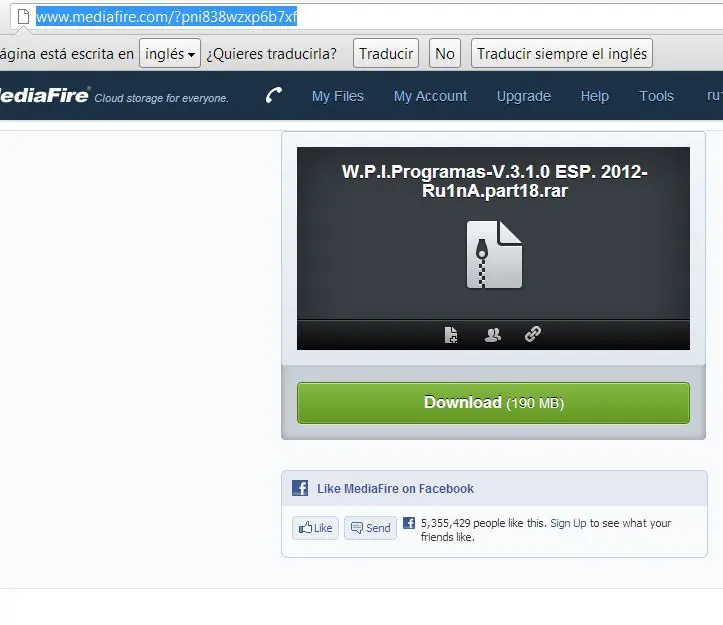Click the MediaFire flame activity icon
The height and width of the screenshot is (625, 723).
click(274, 95)
